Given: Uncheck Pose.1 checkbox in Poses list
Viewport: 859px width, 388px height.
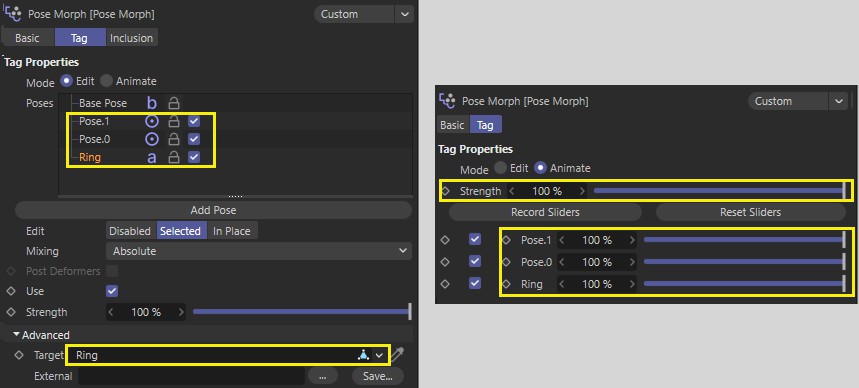Looking at the screenshot, I should point(194,121).
